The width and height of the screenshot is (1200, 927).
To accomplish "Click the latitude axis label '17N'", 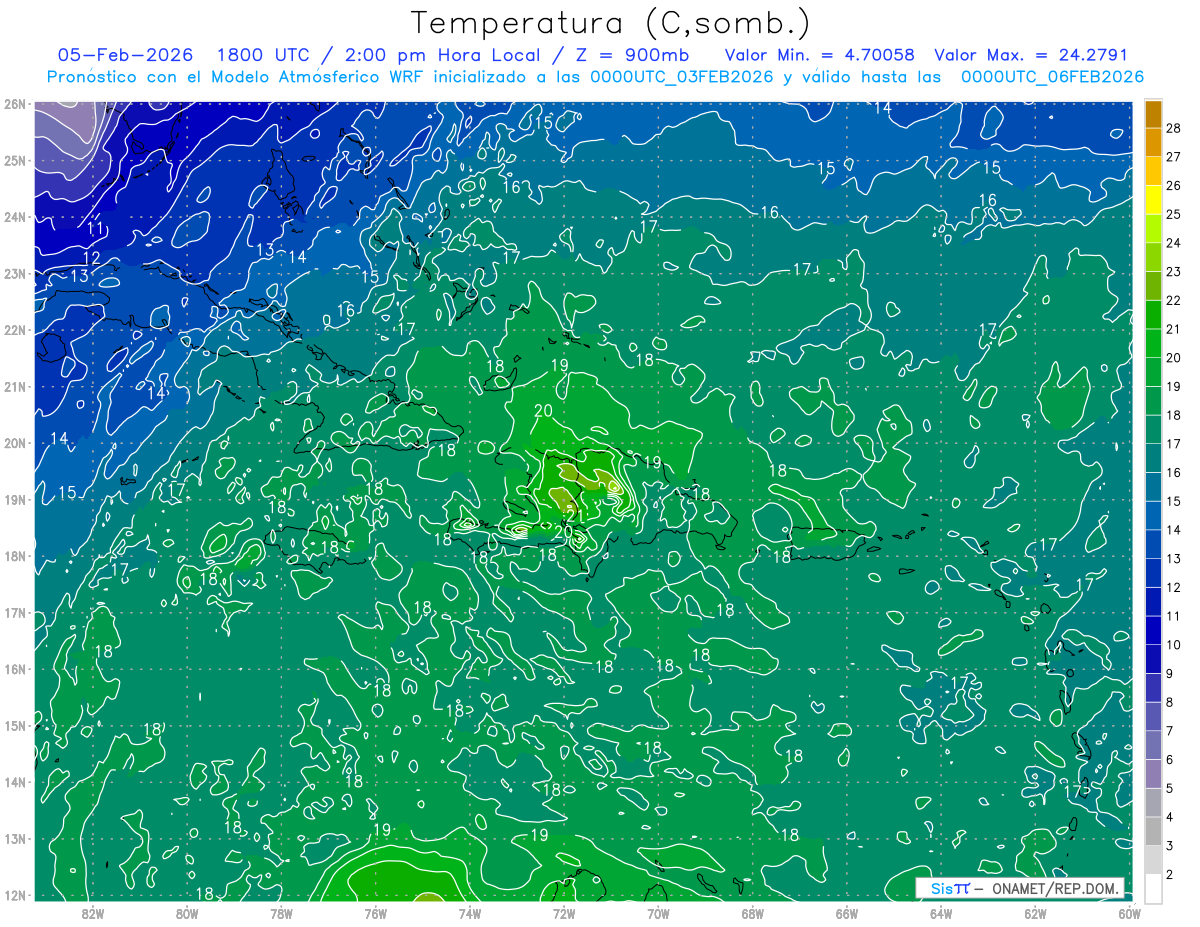I will 14,612.
